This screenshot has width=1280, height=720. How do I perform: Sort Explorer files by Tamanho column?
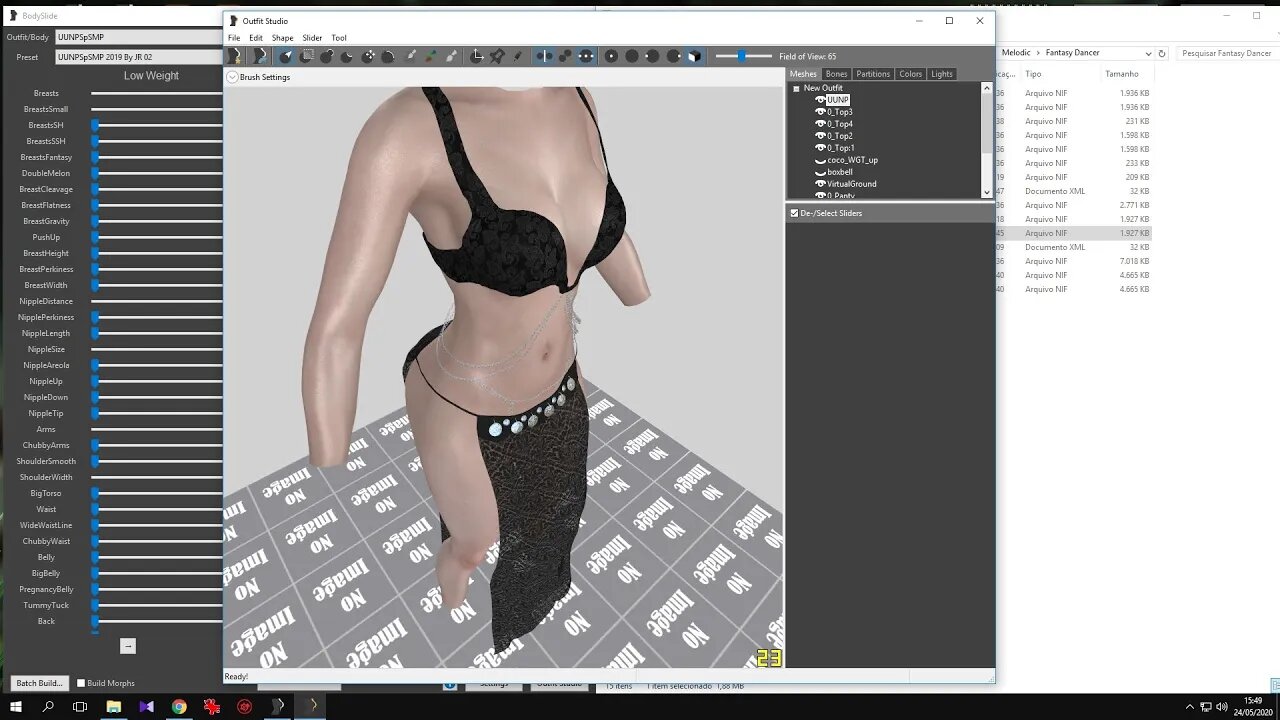point(1122,74)
